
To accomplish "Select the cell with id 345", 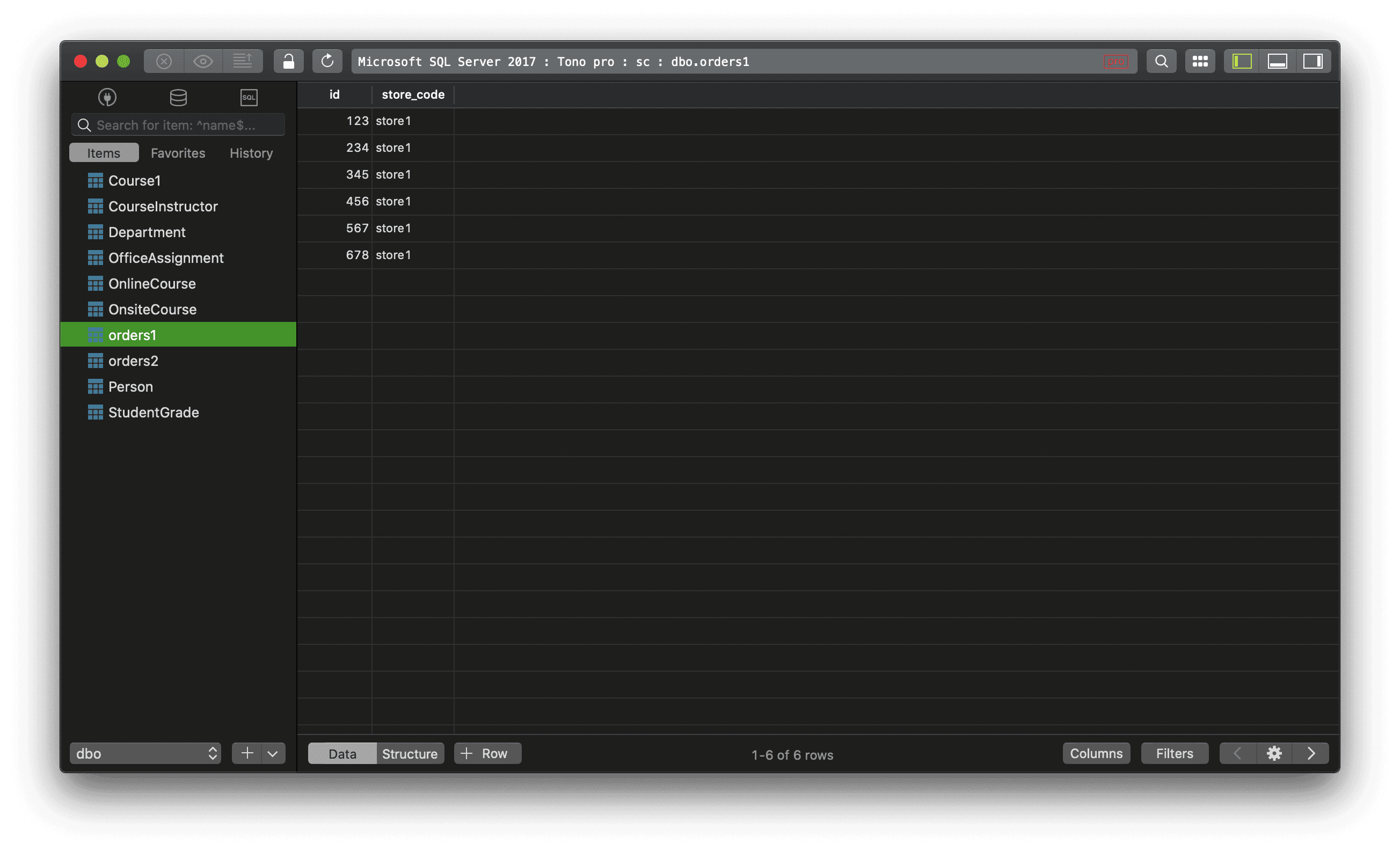I will coord(334,174).
